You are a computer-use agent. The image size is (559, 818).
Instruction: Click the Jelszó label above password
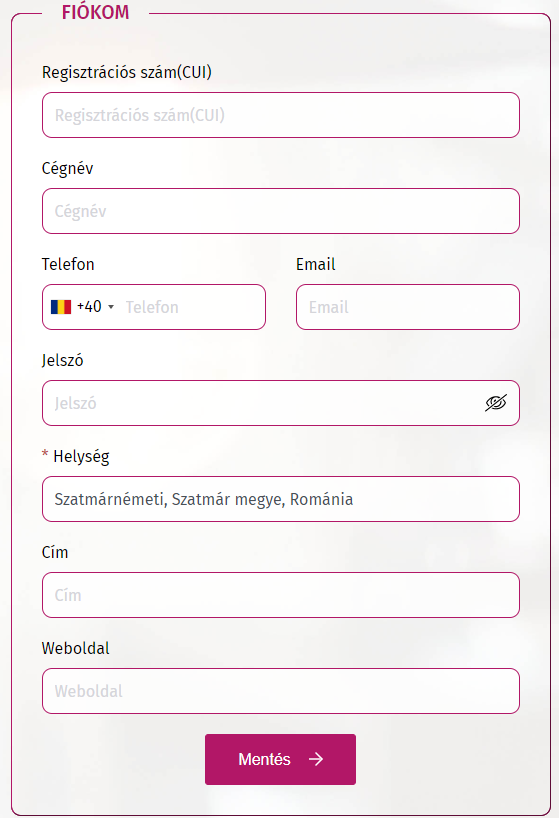(63, 360)
